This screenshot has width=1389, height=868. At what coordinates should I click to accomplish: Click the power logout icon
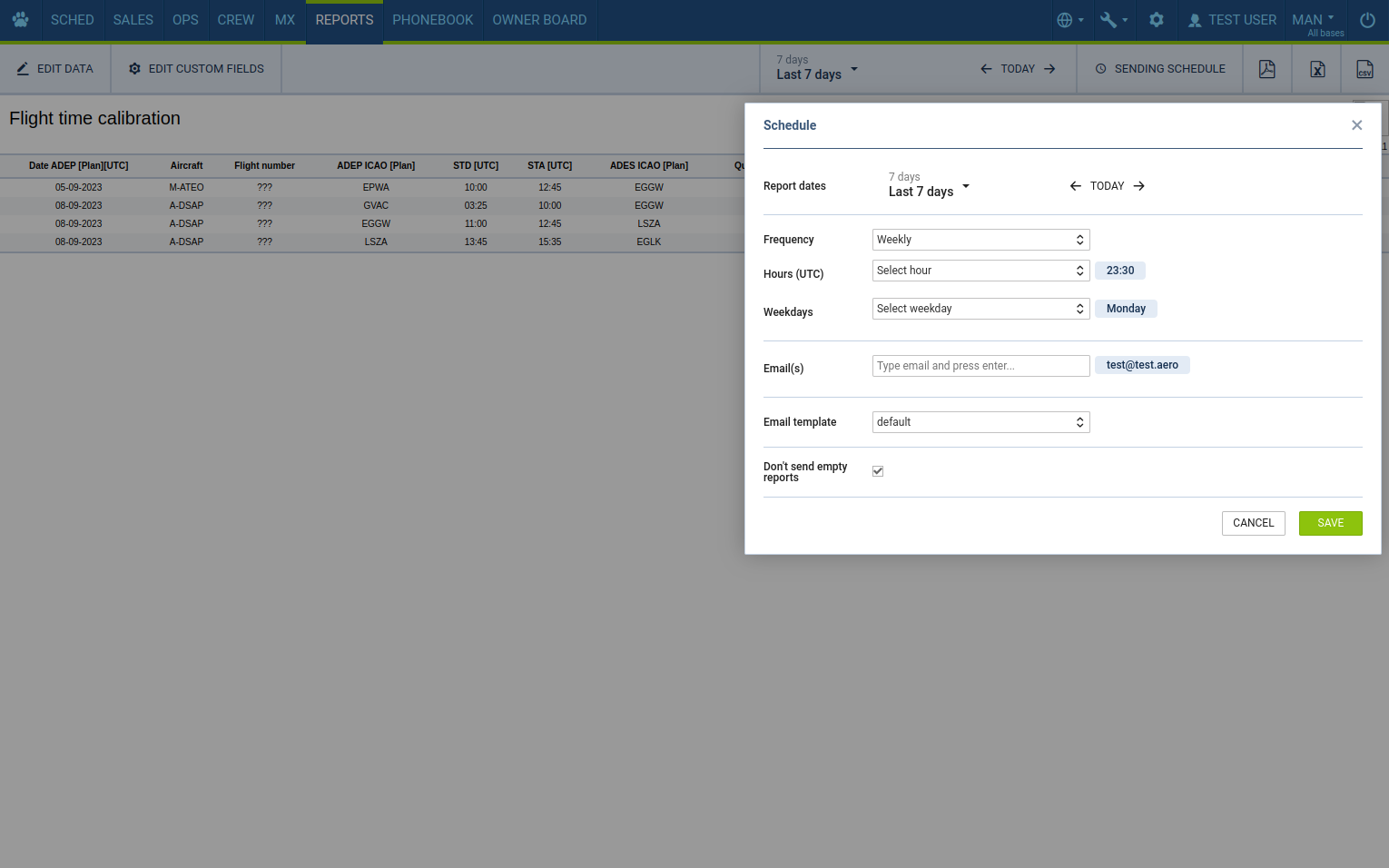1367,20
